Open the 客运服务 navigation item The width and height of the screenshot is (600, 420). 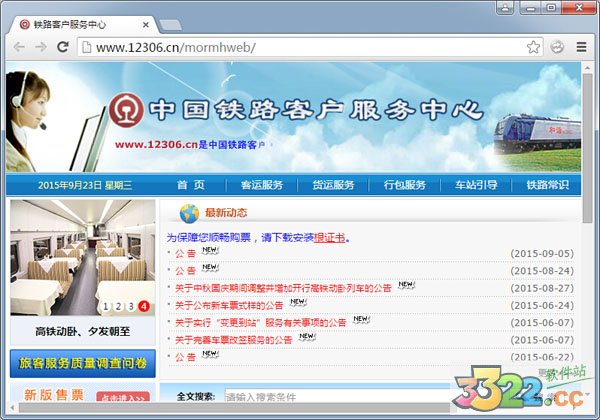click(x=262, y=185)
